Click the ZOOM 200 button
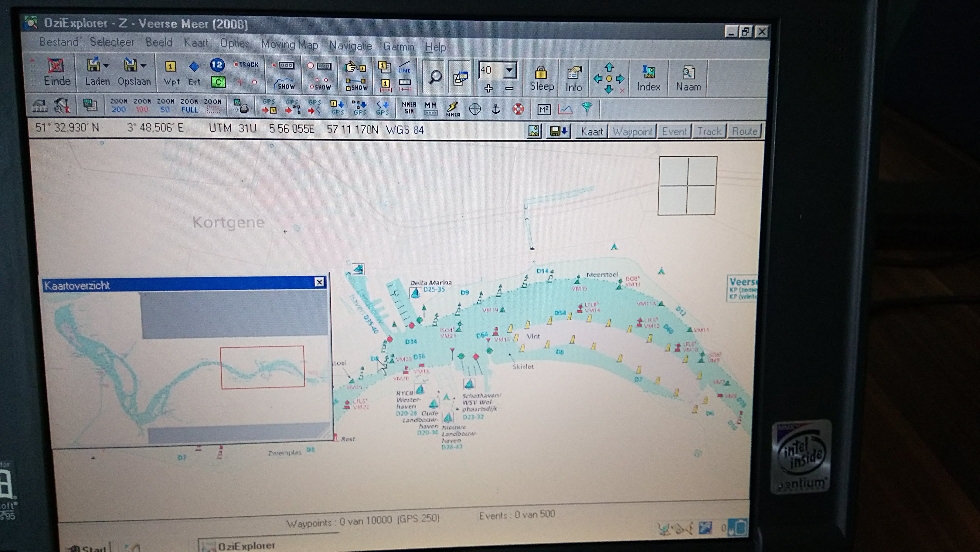980x552 pixels. (119, 106)
